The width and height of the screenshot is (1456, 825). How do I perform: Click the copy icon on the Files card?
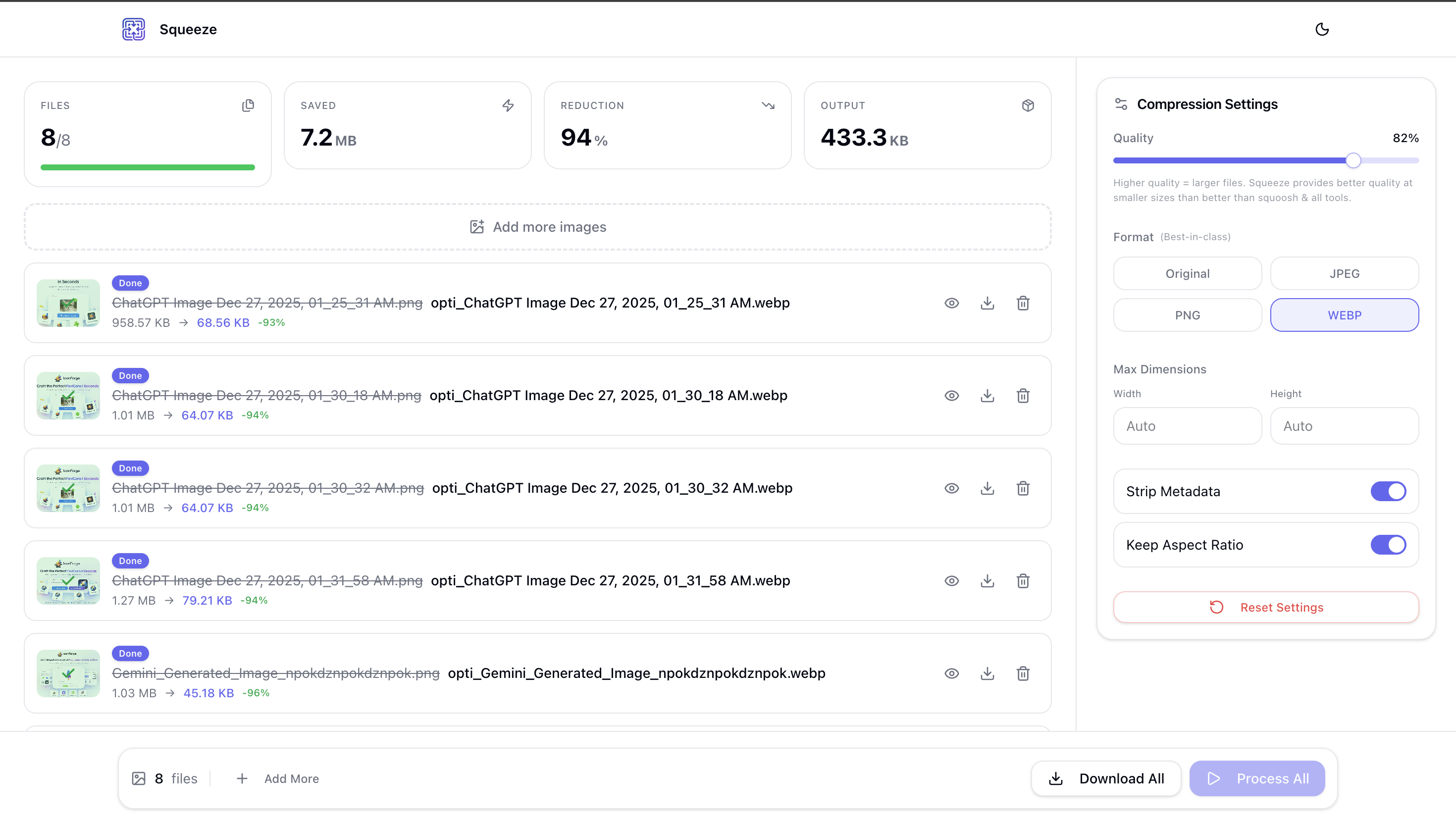pos(248,105)
